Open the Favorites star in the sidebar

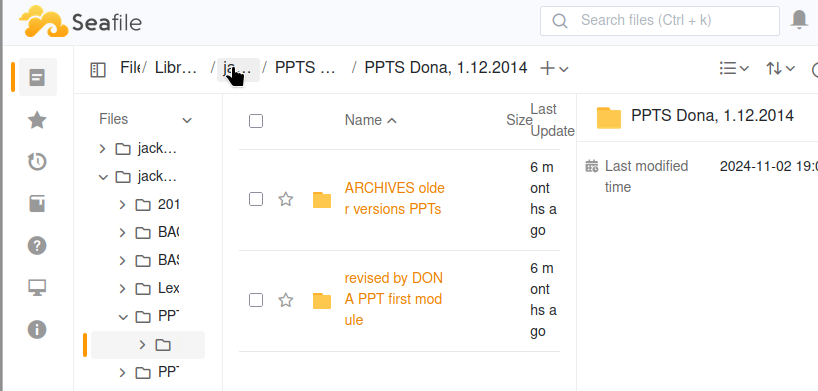pos(38,120)
